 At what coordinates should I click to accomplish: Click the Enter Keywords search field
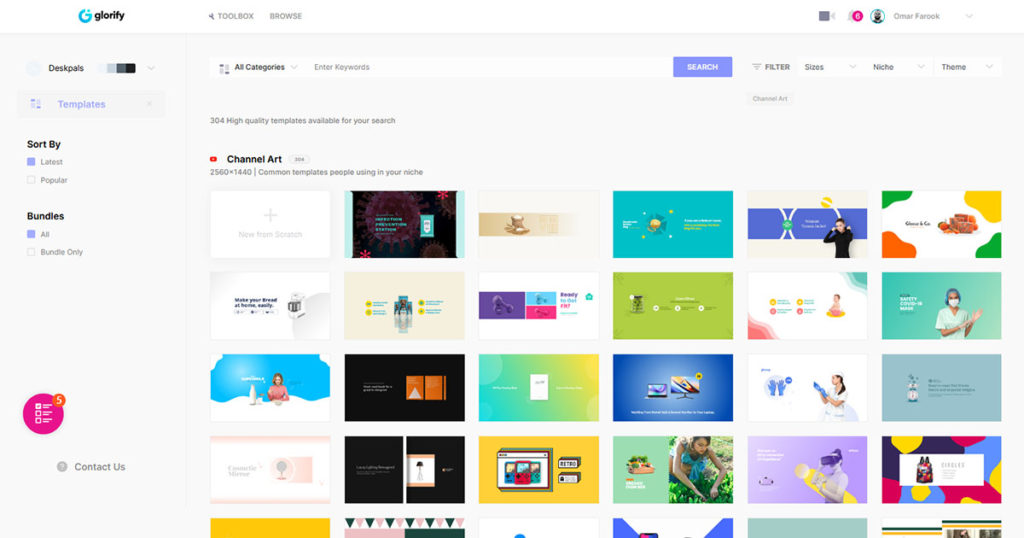tap(490, 67)
